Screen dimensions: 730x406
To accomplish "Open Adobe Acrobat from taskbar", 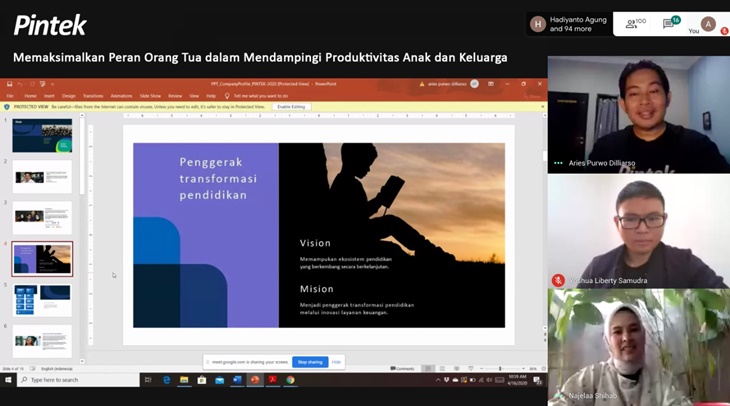I will (272, 380).
